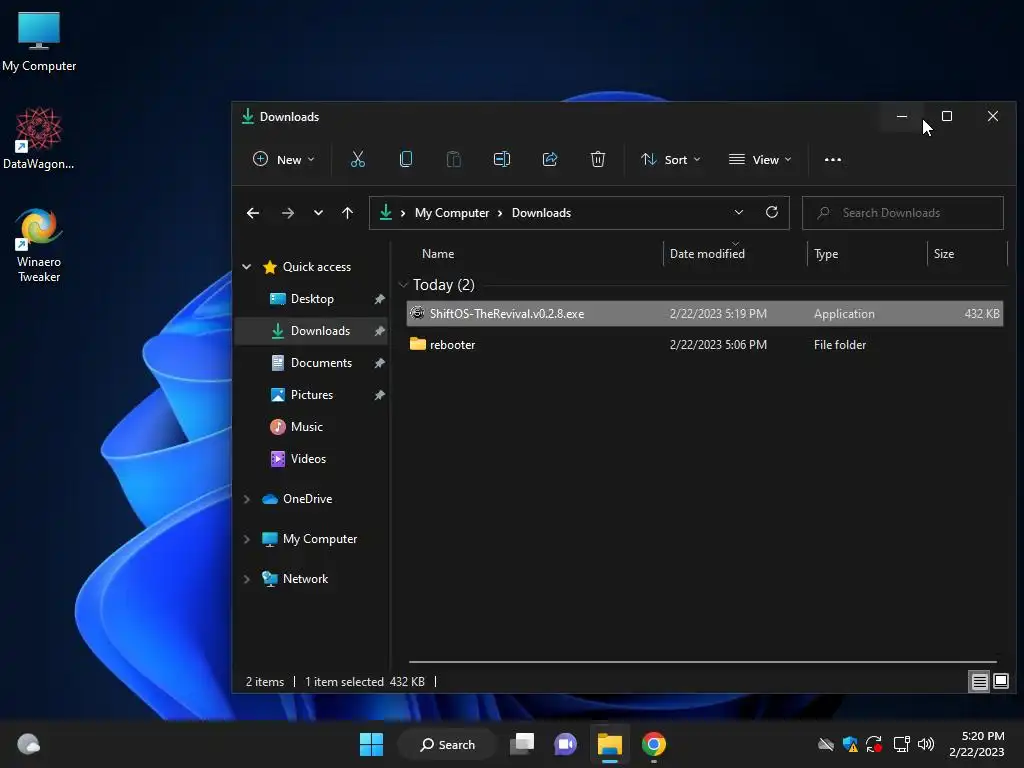This screenshot has width=1024, height=768.
Task: Open recent locations dropdown chevron
Action: pos(318,213)
